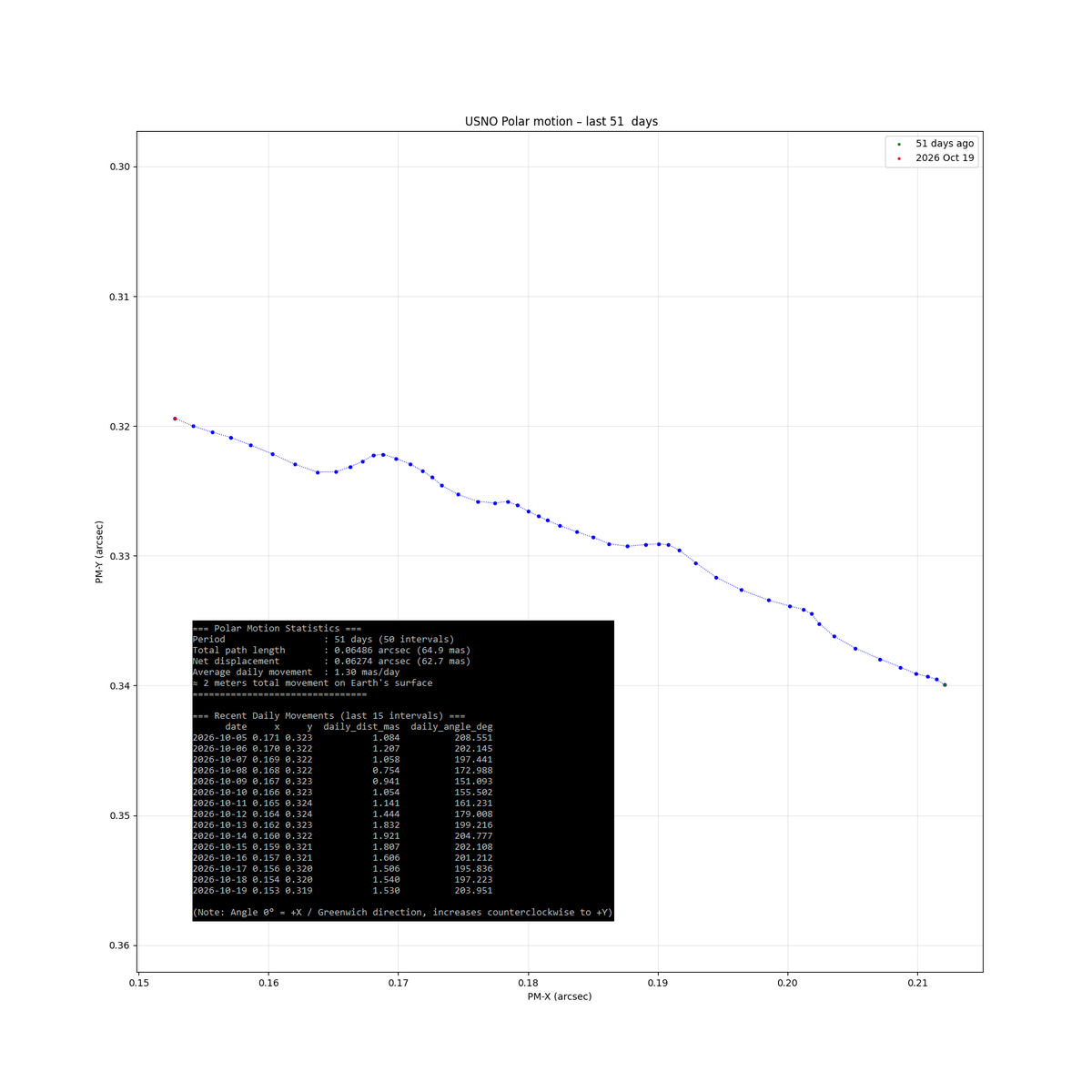The image size is (1092, 1092).
Task: Click the 2026-10-13 table row
Action: click(x=342, y=824)
